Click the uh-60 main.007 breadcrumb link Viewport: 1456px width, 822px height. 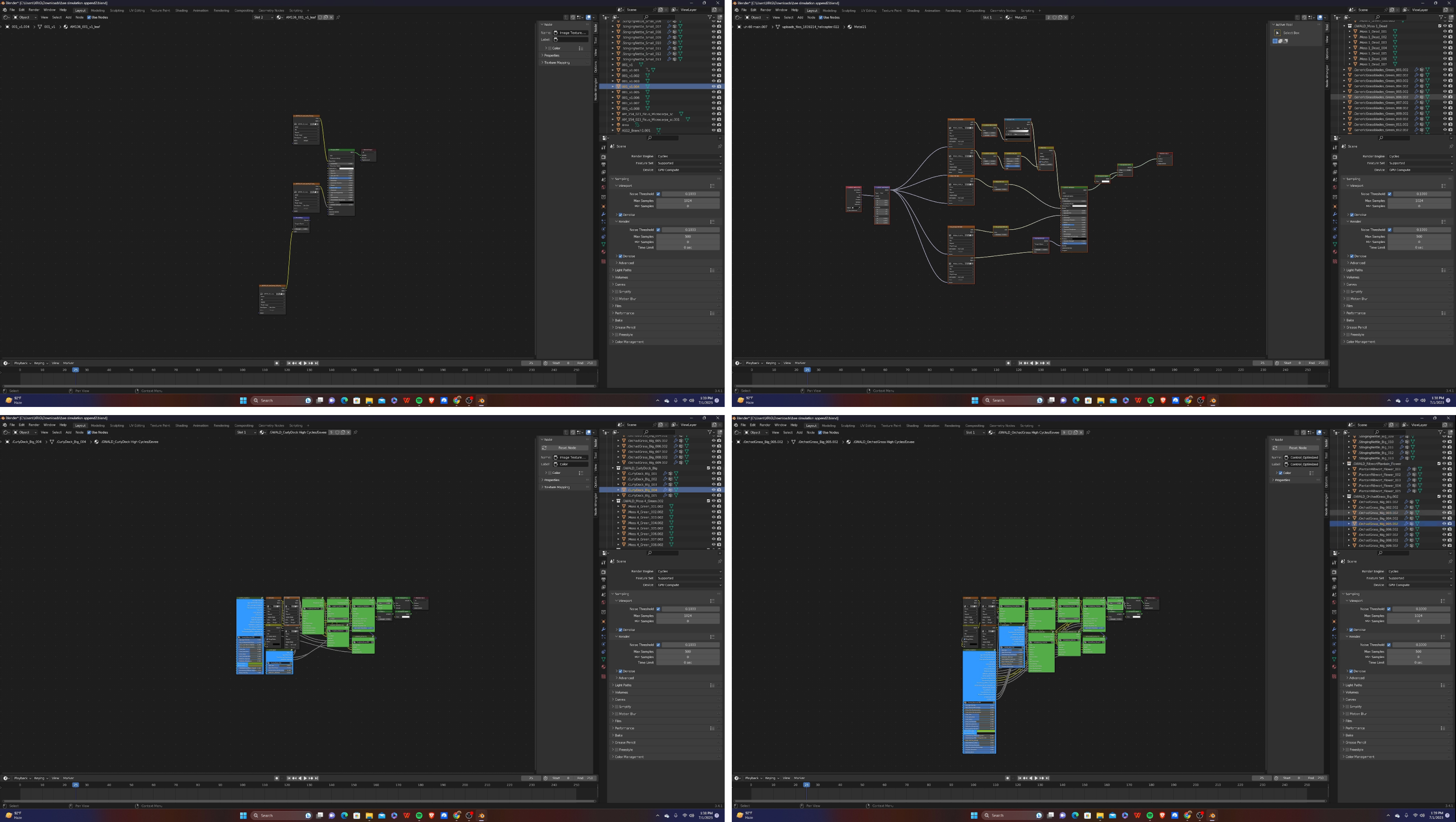[755, 27]
